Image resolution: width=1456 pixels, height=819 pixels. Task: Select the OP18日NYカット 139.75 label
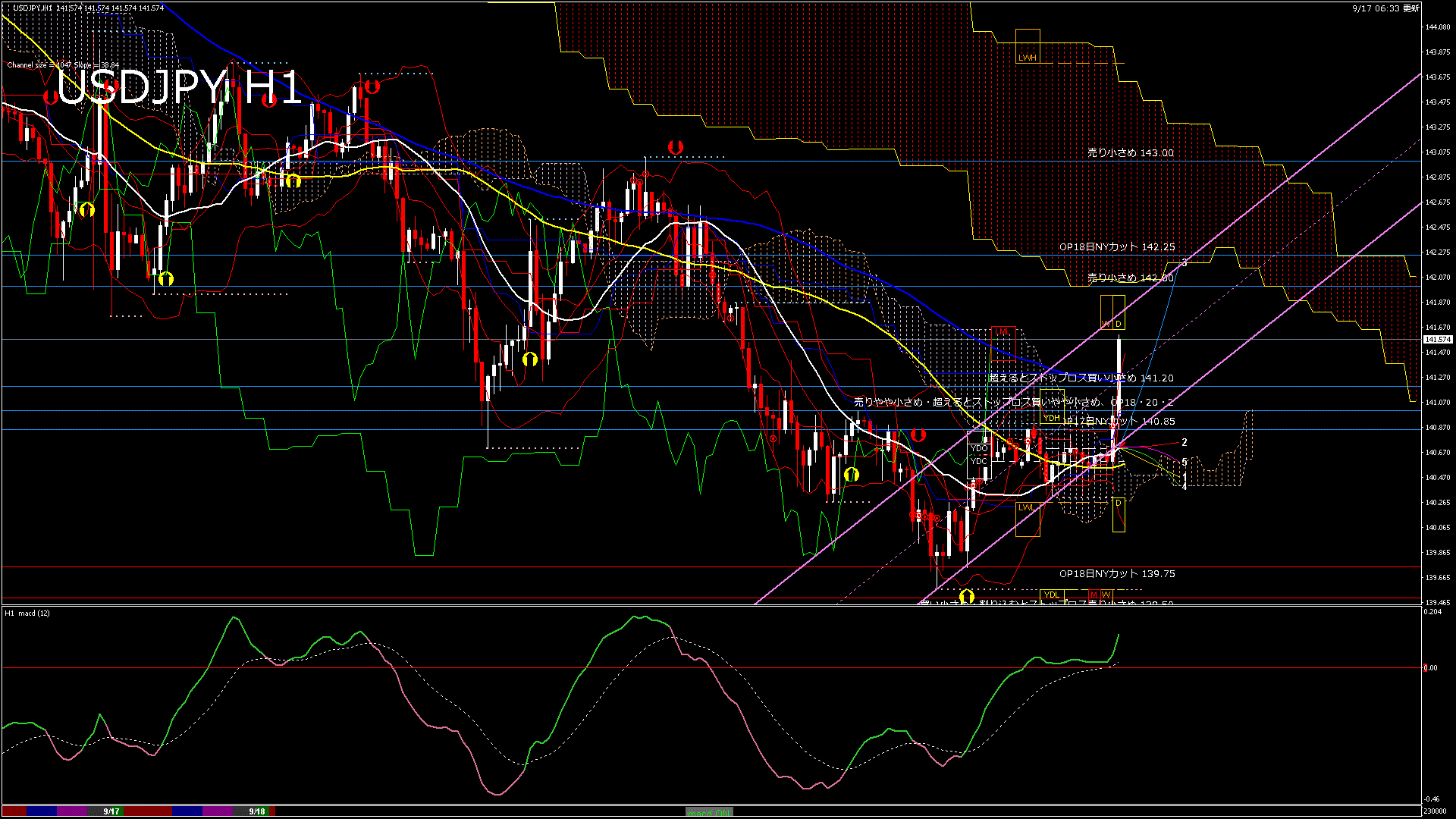coord(1117,574)
